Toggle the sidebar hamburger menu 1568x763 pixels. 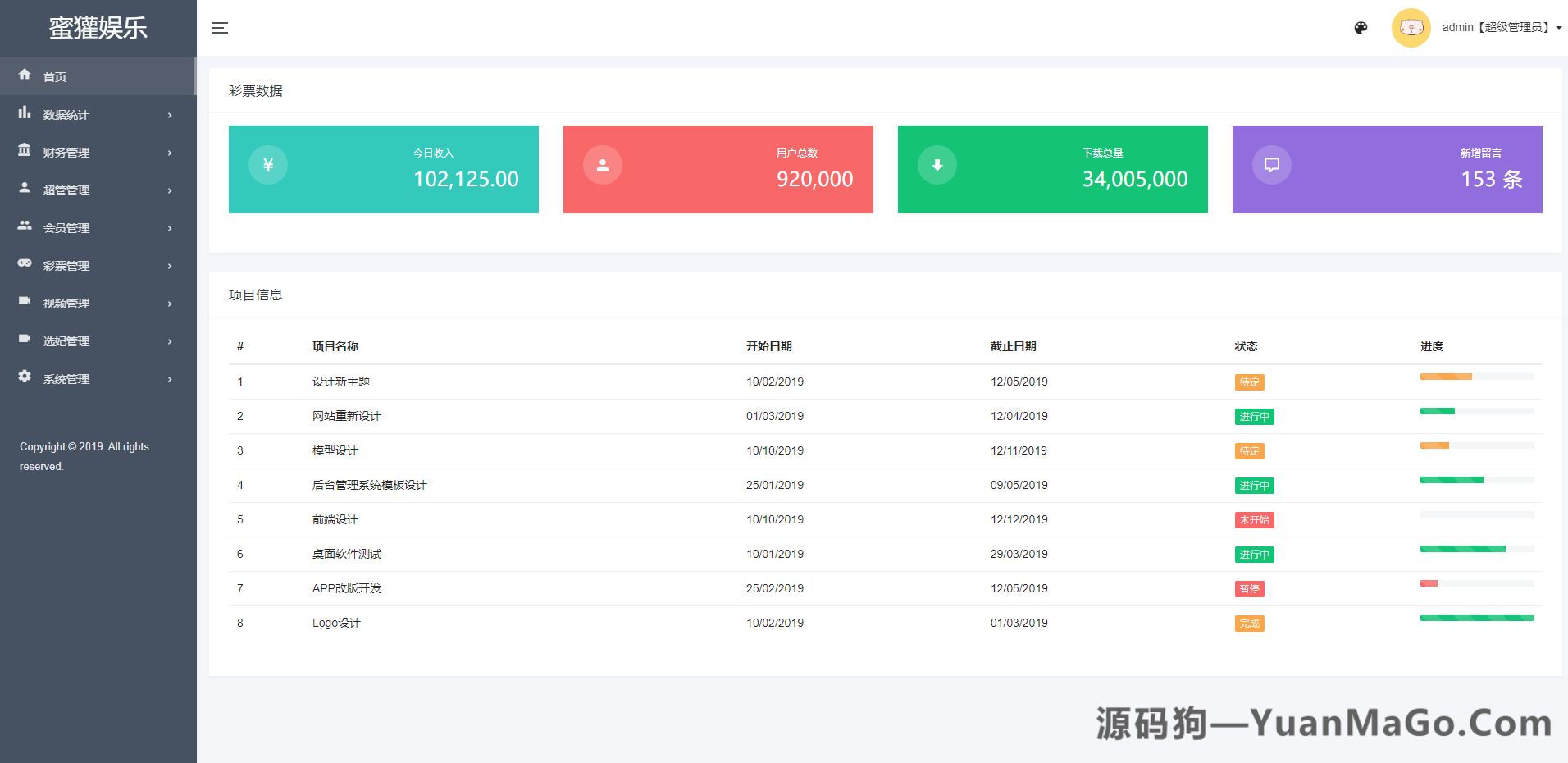coord(219,28)
